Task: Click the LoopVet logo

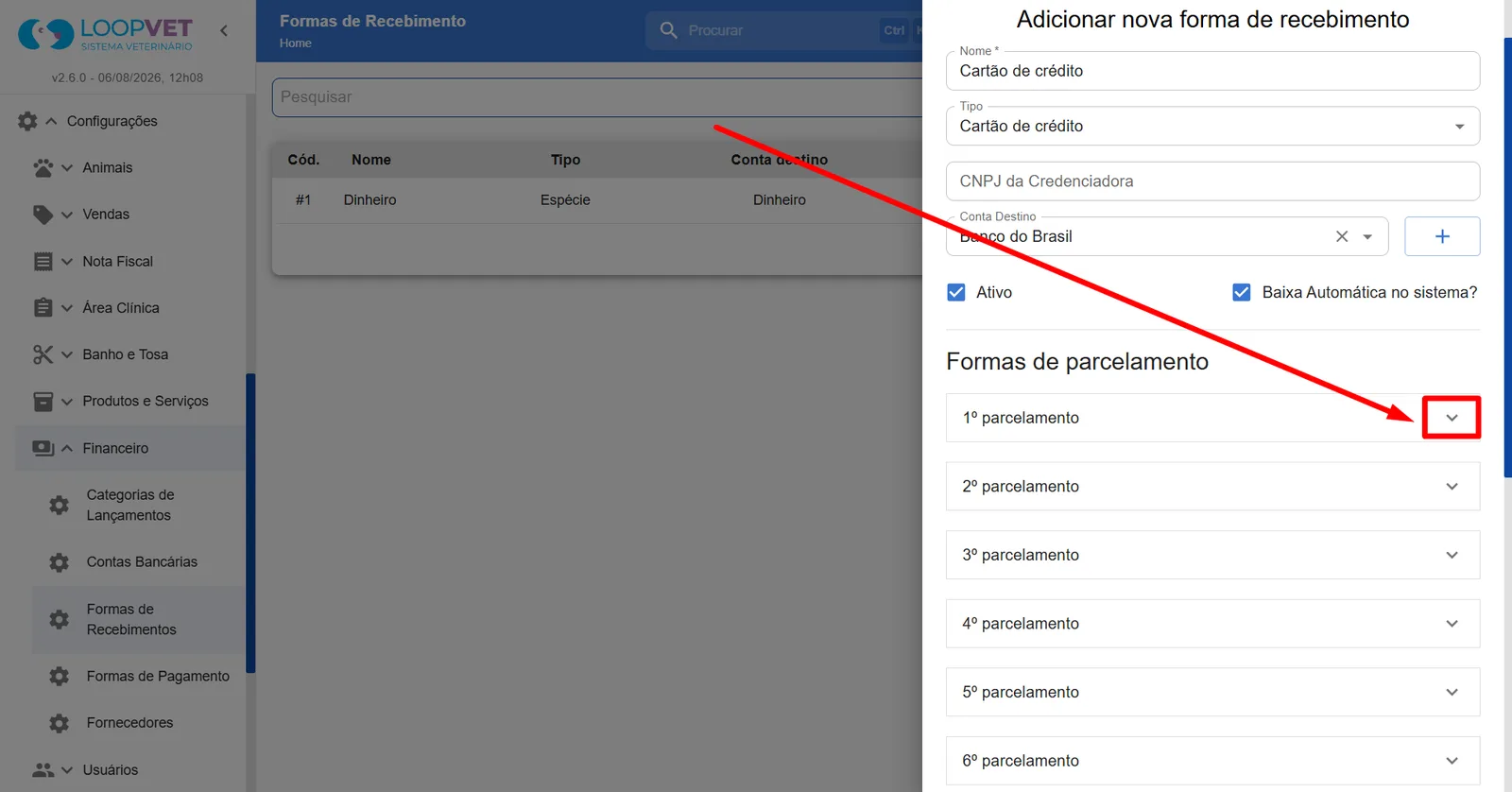Action: click(x=105, y=34)
